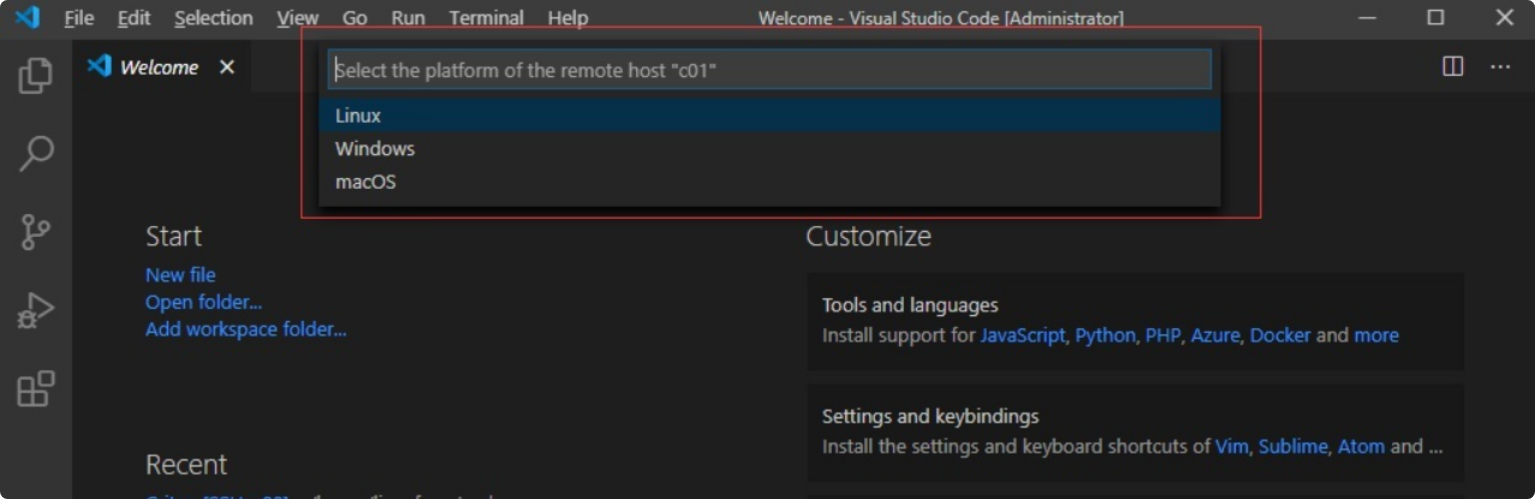
Task: Click the Open folder... link
Action: click(203, 302)
